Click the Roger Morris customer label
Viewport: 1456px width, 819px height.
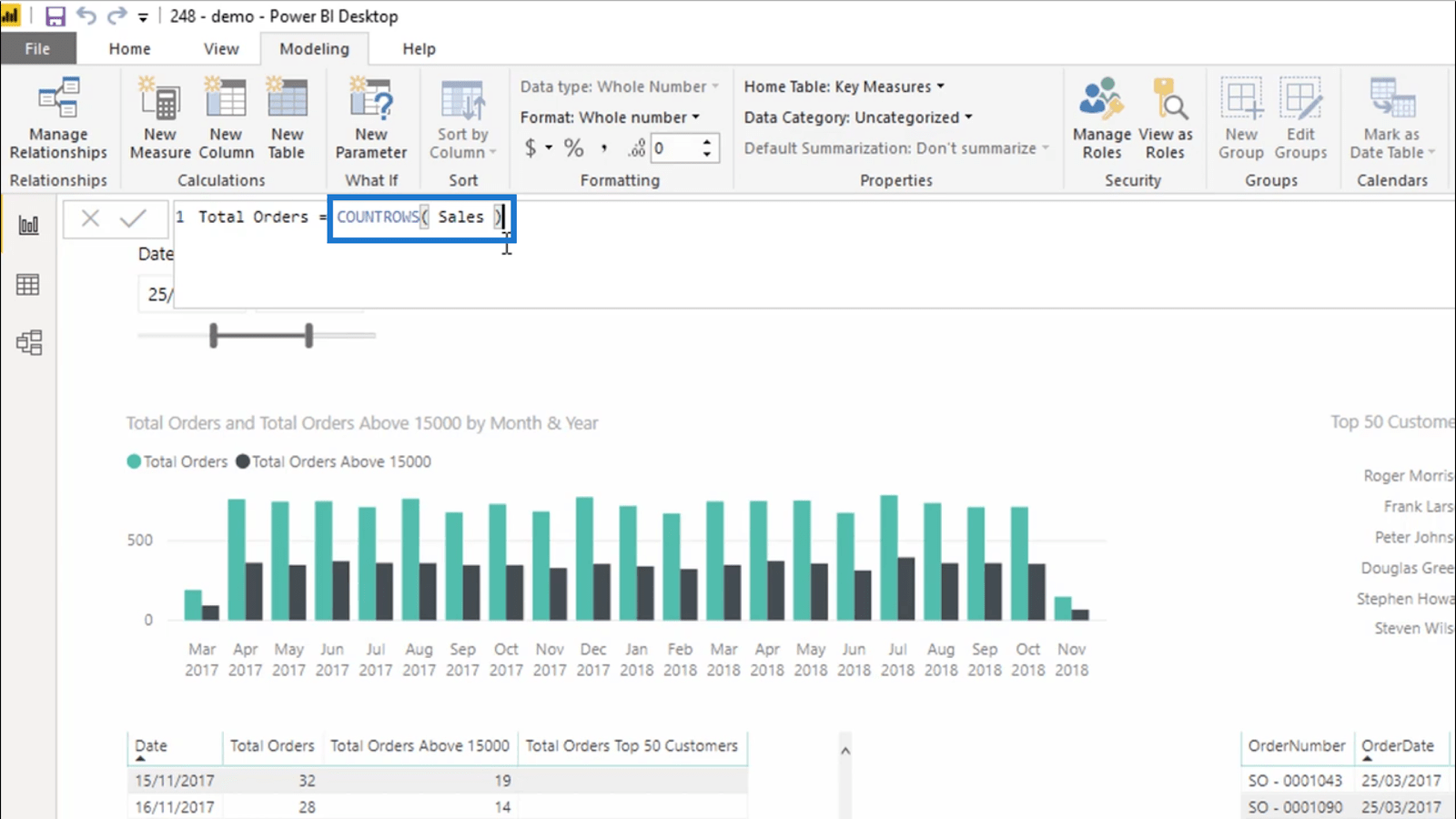[1409, 476]
